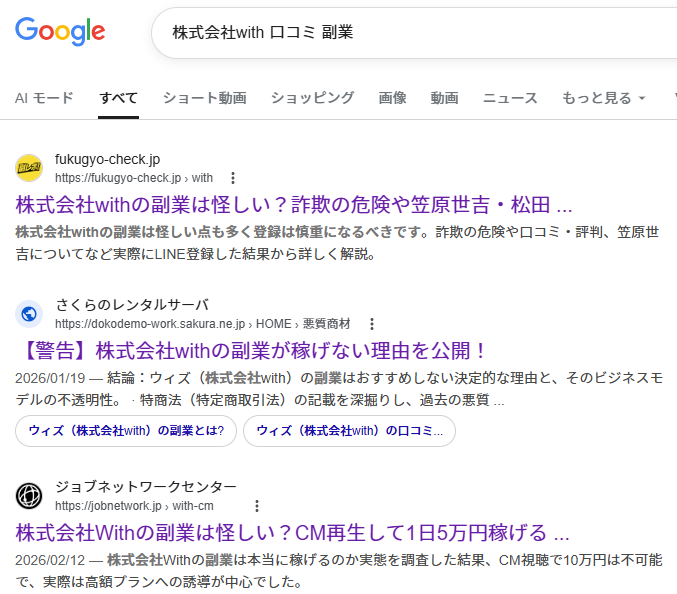
Task: Select the すべて tab
Action: [118, 98]
